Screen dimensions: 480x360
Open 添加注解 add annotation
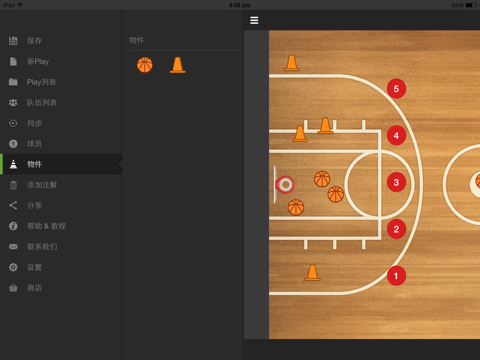click(61, 185)
